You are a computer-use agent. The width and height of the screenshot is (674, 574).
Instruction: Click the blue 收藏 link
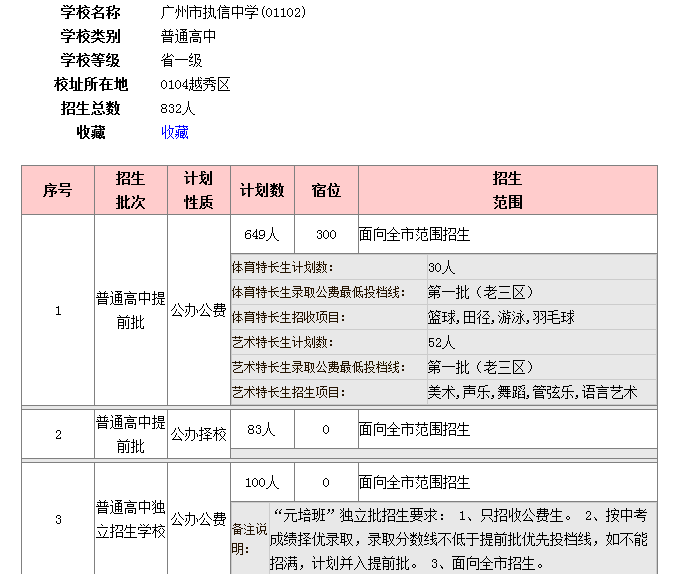(x=175, y=132)
